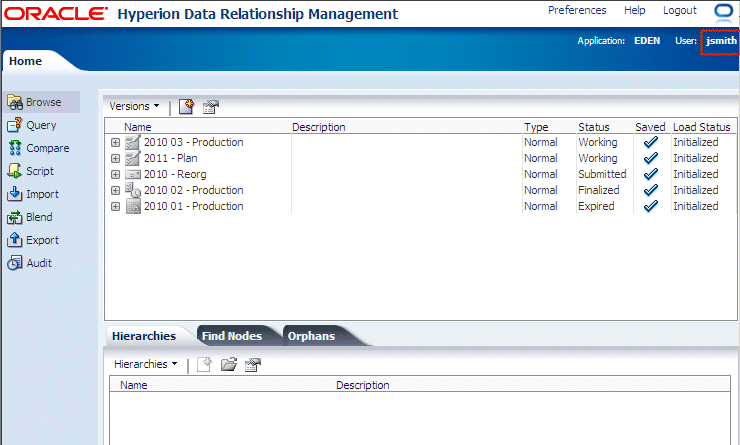
Task: Click the Logout link
Action: tap(680, 10)
